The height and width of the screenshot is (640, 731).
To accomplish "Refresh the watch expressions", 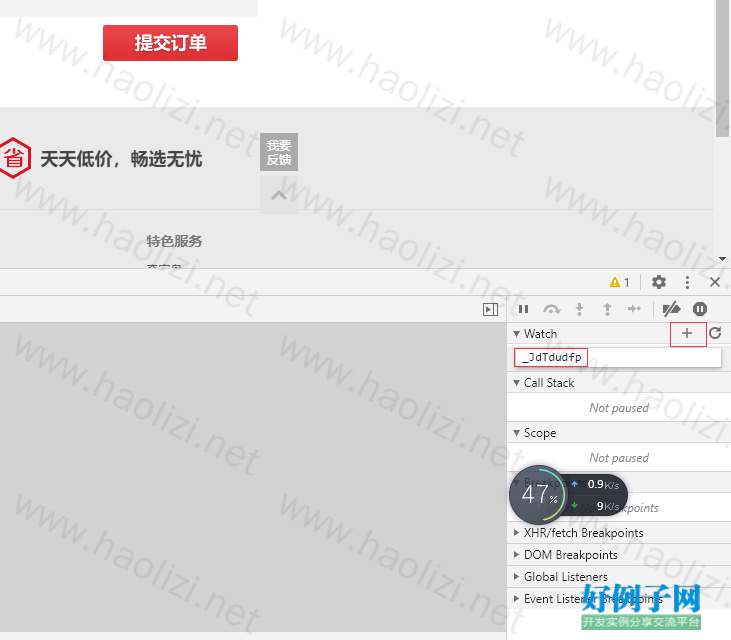I will [x=715, y=333].
